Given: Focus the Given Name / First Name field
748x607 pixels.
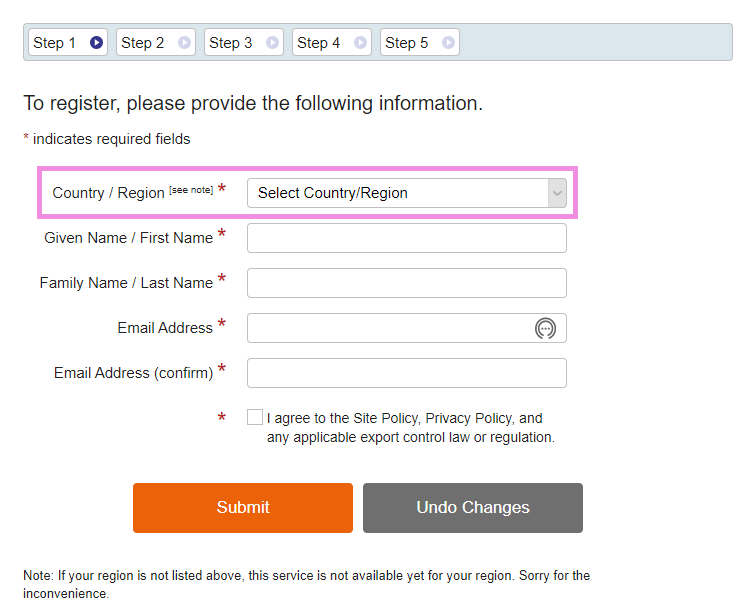Looking at the screenshot, I should (406, 238).
